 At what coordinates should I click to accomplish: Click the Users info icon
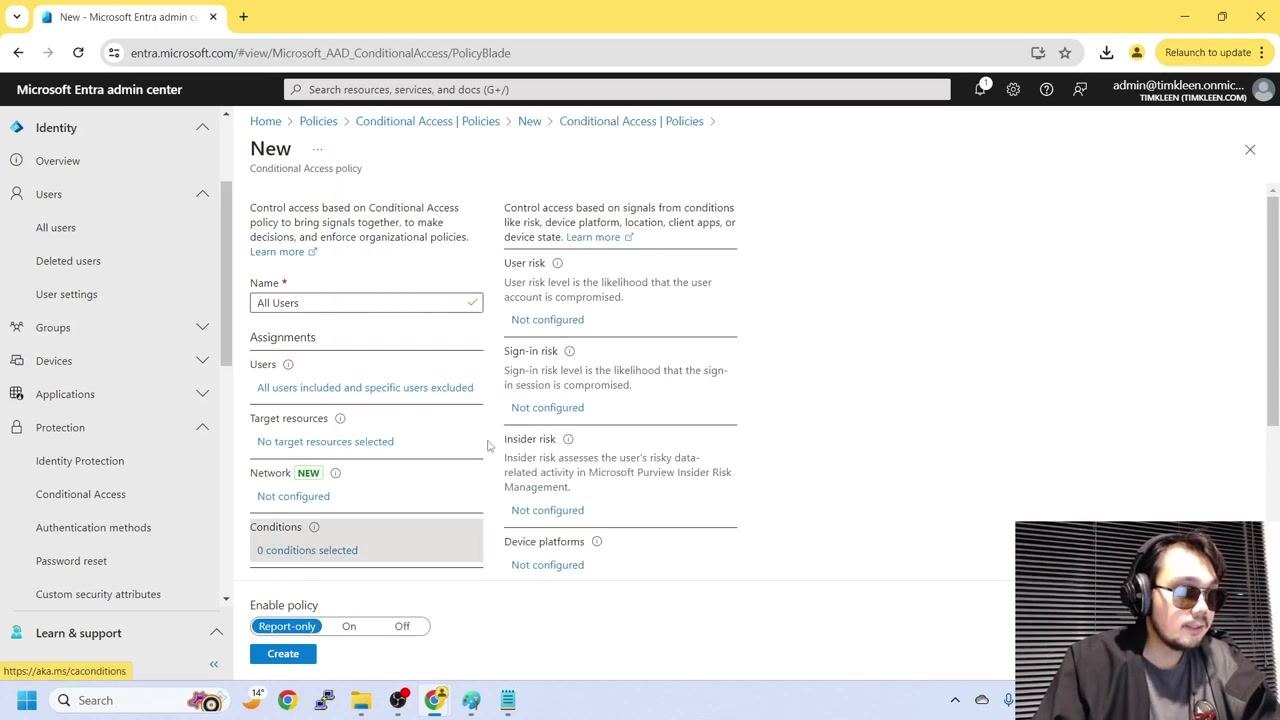(288, 364)
